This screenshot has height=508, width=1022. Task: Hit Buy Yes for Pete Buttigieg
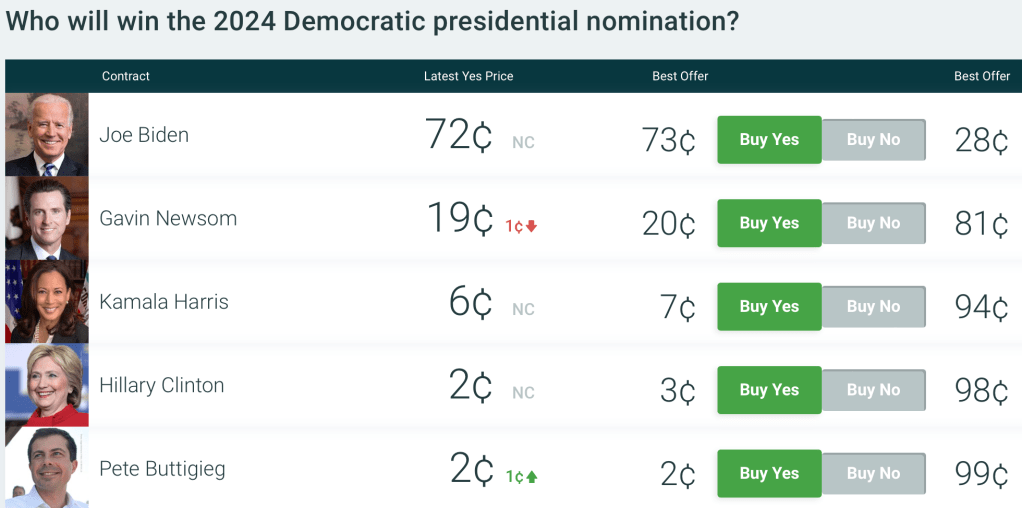[769, 474]
